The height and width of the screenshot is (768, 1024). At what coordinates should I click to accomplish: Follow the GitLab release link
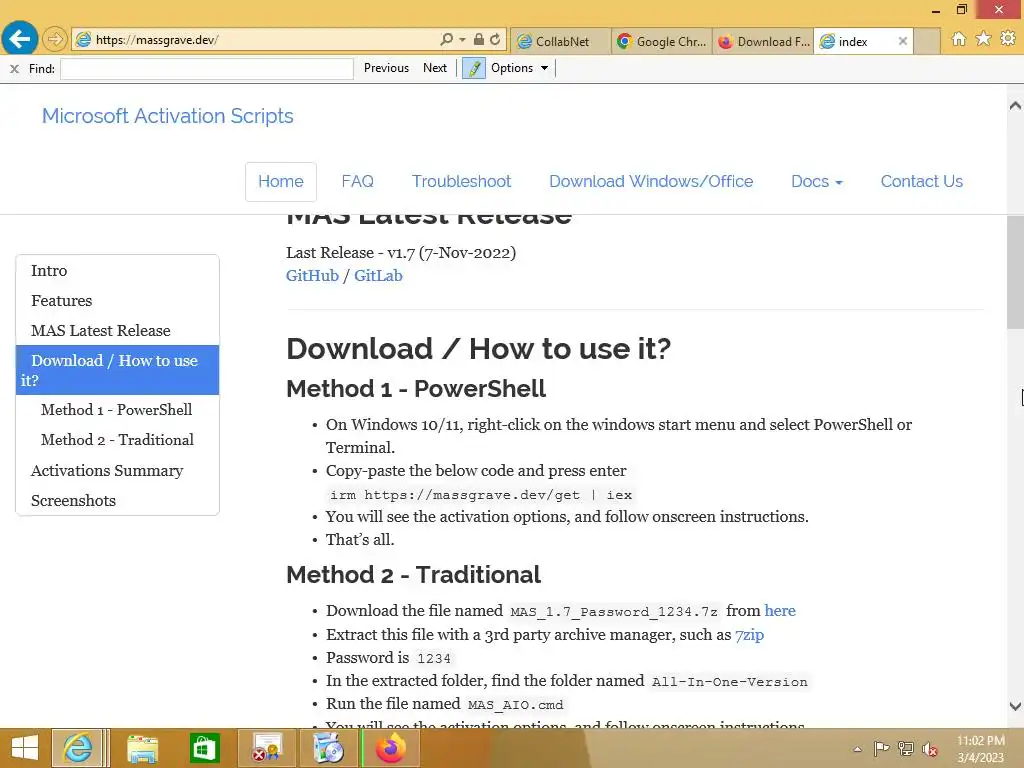(x=378, y=276)
